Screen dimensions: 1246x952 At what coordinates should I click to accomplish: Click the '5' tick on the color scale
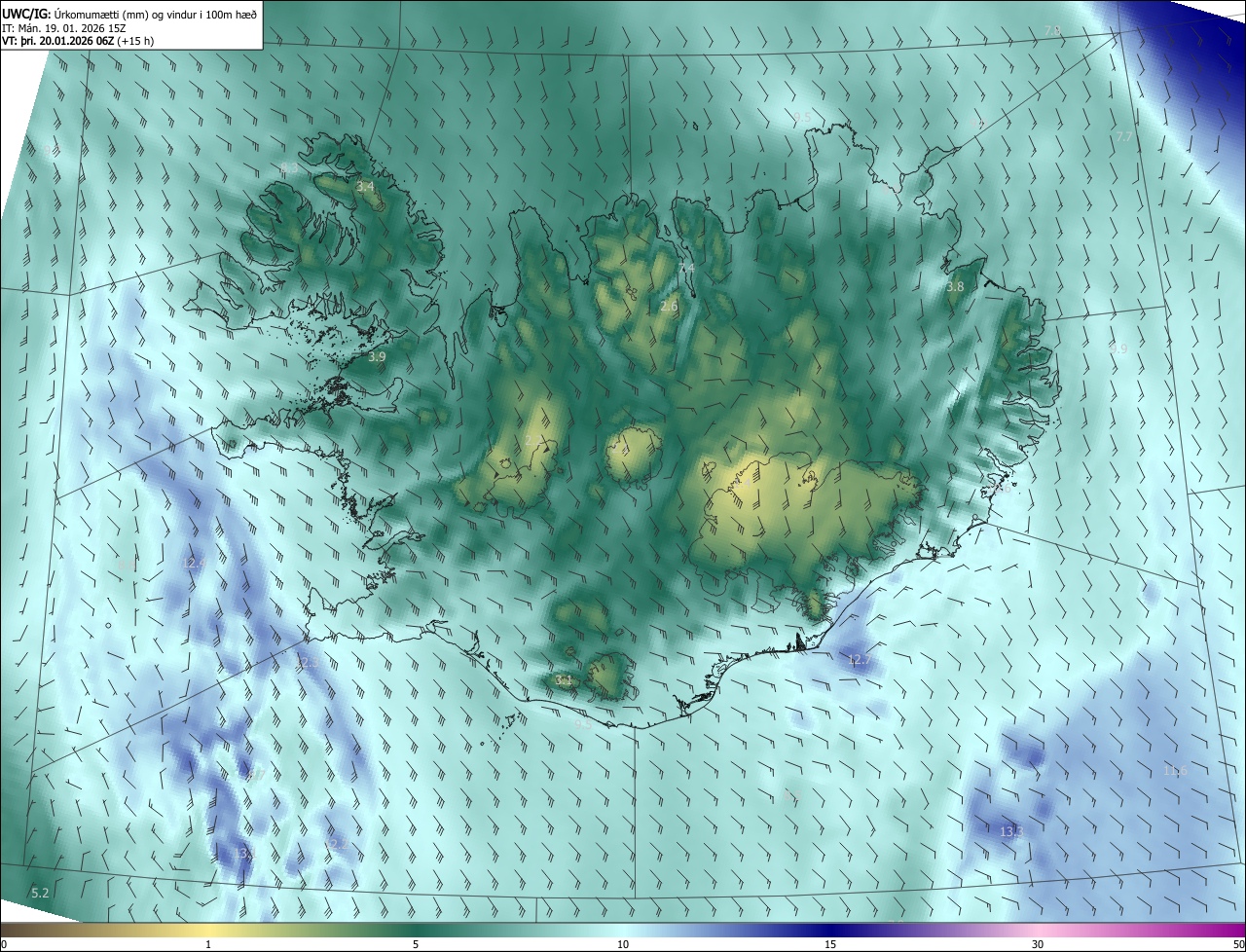pos(416,944)
